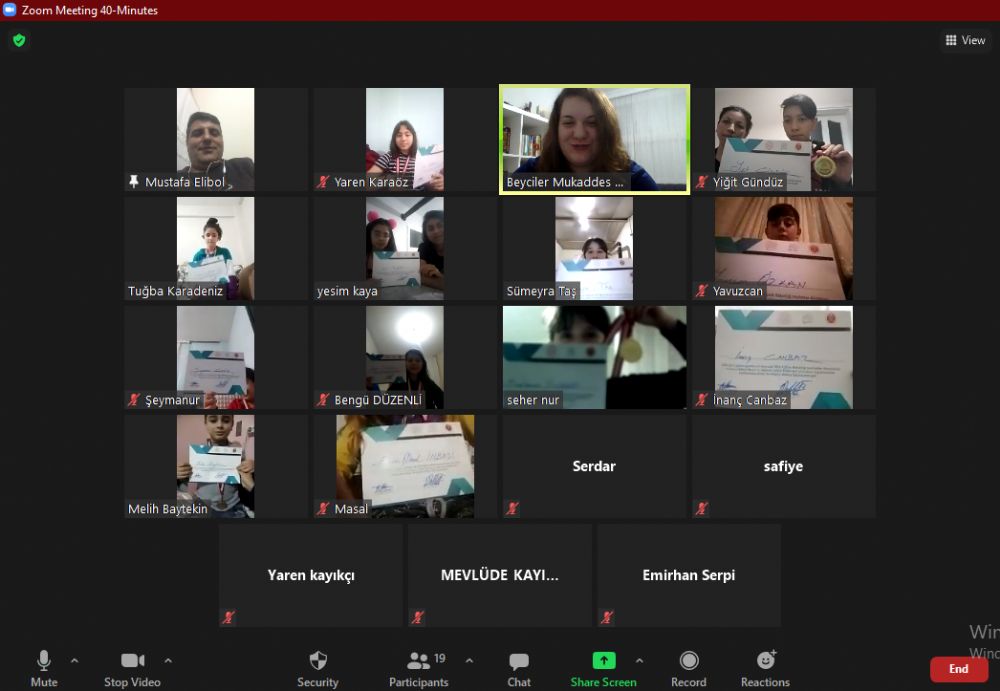Click Bengü DÜZENLİ's muted mic icon
The height and width of the screenshot is (691, 1000).
click(x=323, y=400)
